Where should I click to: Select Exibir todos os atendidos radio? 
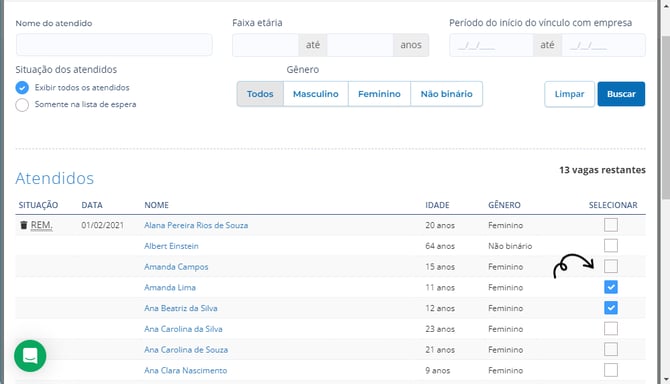tap(22, 88)
